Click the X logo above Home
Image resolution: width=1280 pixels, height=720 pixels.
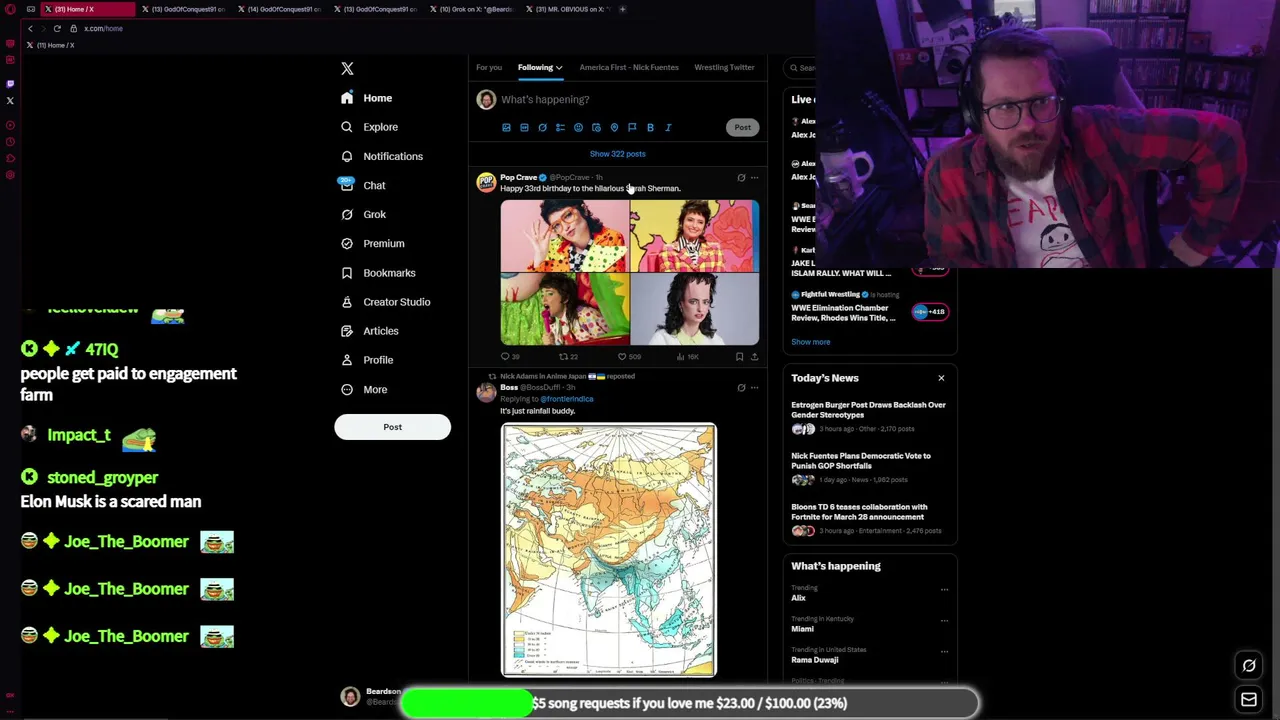[x=347, y=68]
